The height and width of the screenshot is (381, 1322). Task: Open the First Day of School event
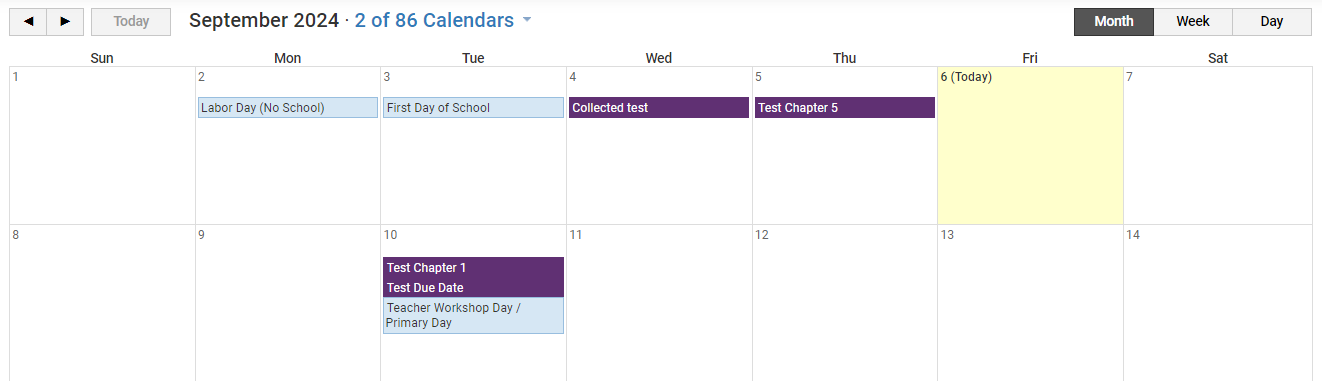pyautogui.click(x=473, y=108)
